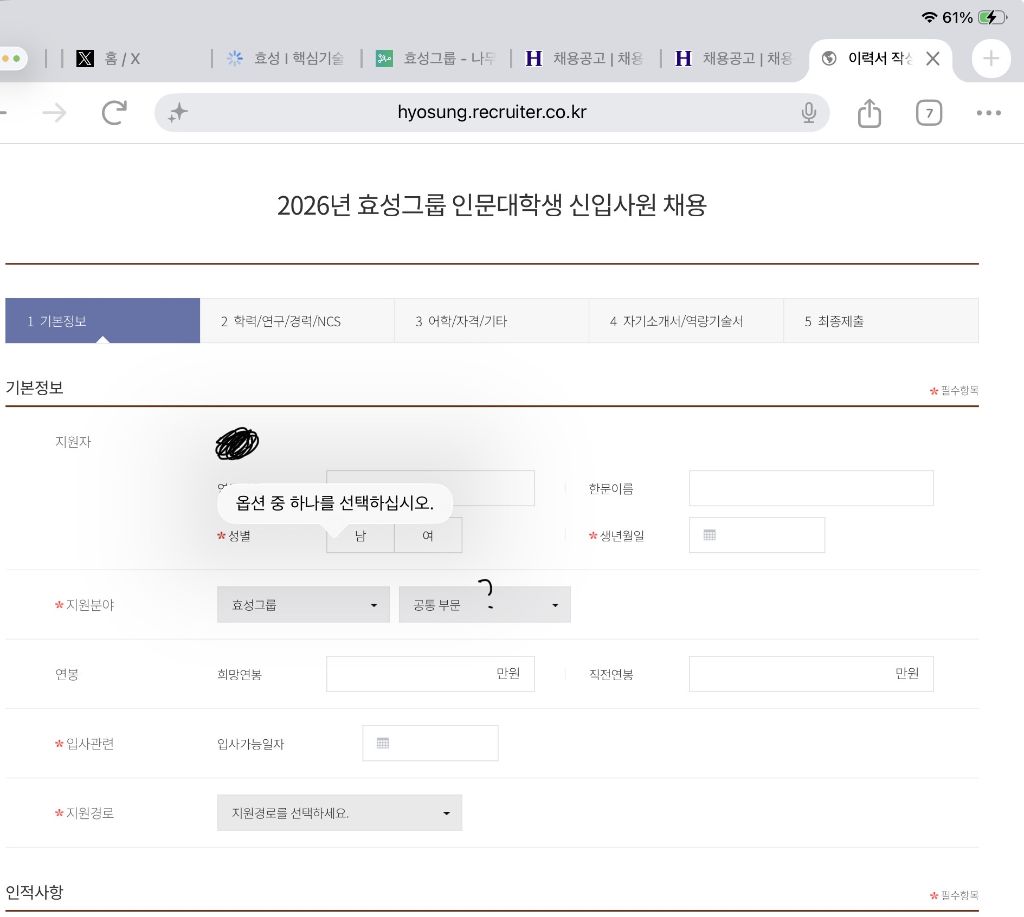Close the 이력서 작성 tab
This screenshot has height=917, width=1024.
933,59
